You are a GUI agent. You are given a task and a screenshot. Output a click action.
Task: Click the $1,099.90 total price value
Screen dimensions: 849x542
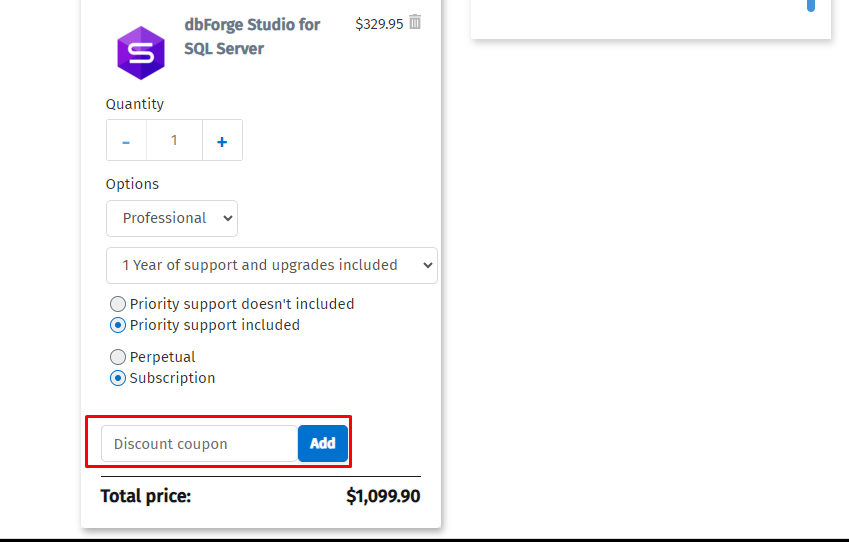point(383,496)
